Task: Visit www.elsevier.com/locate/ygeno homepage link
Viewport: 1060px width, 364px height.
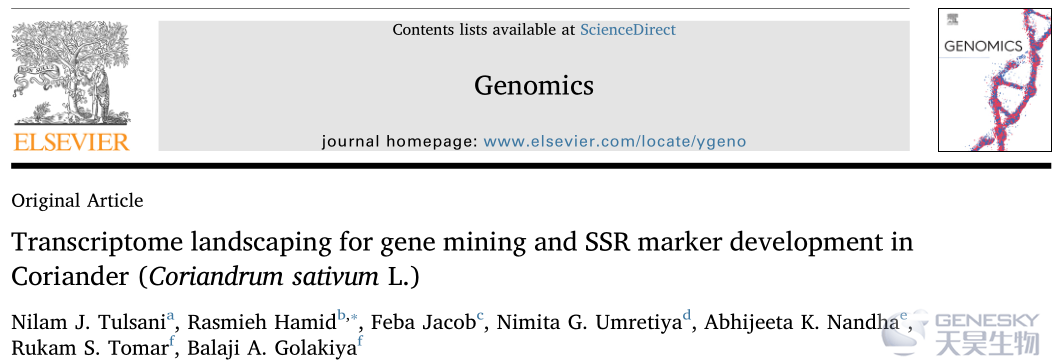Action: coord(615,141)
